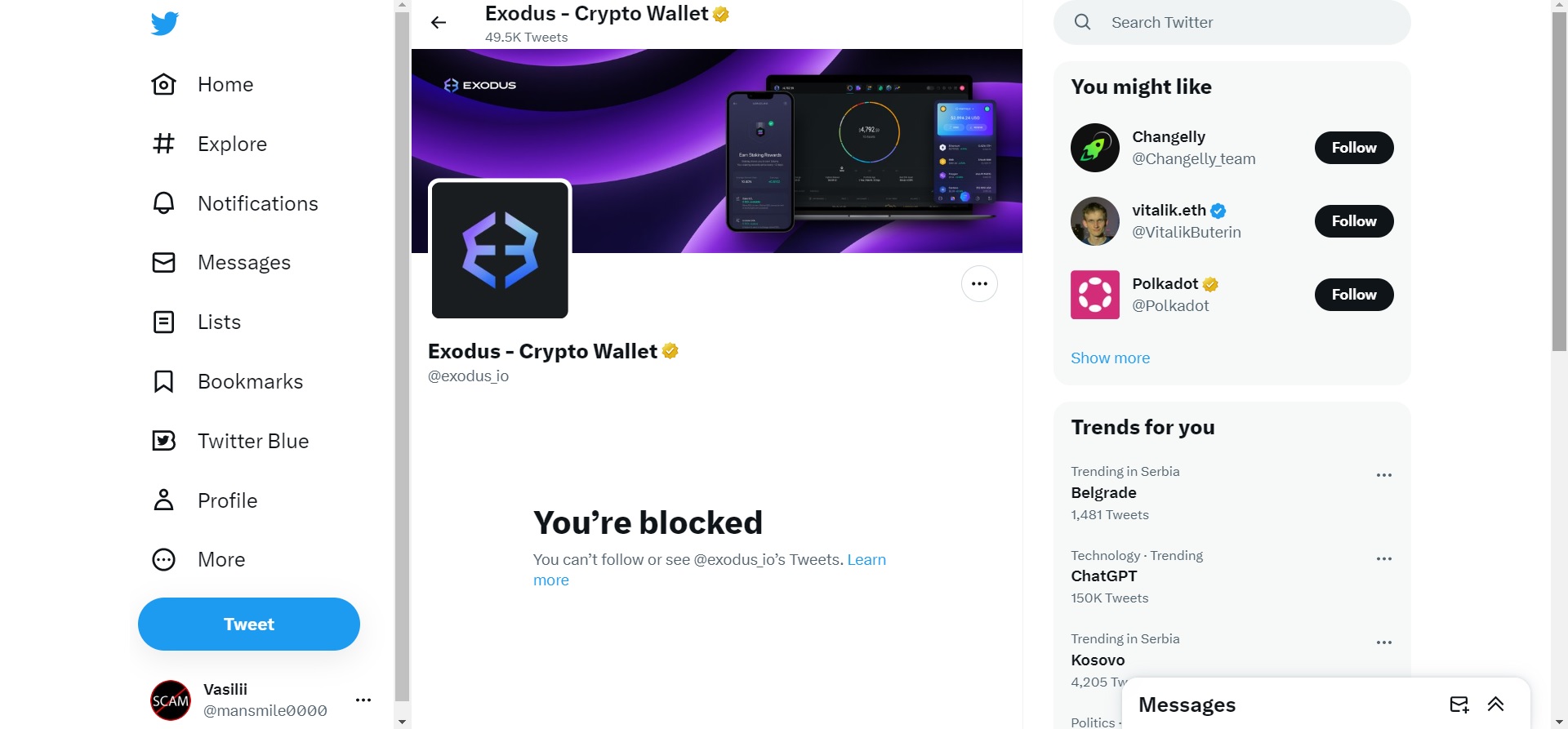Click the search magnifier icon

tap(1083, 22)
